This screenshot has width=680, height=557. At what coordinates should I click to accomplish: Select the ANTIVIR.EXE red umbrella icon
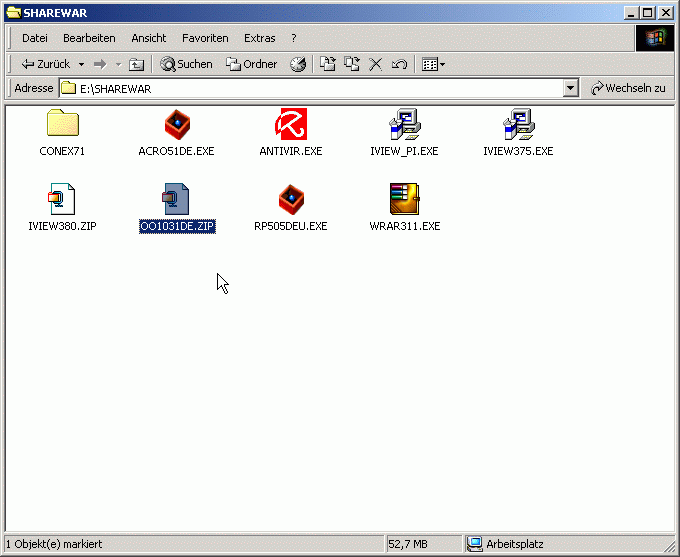[x=291, y=124]
